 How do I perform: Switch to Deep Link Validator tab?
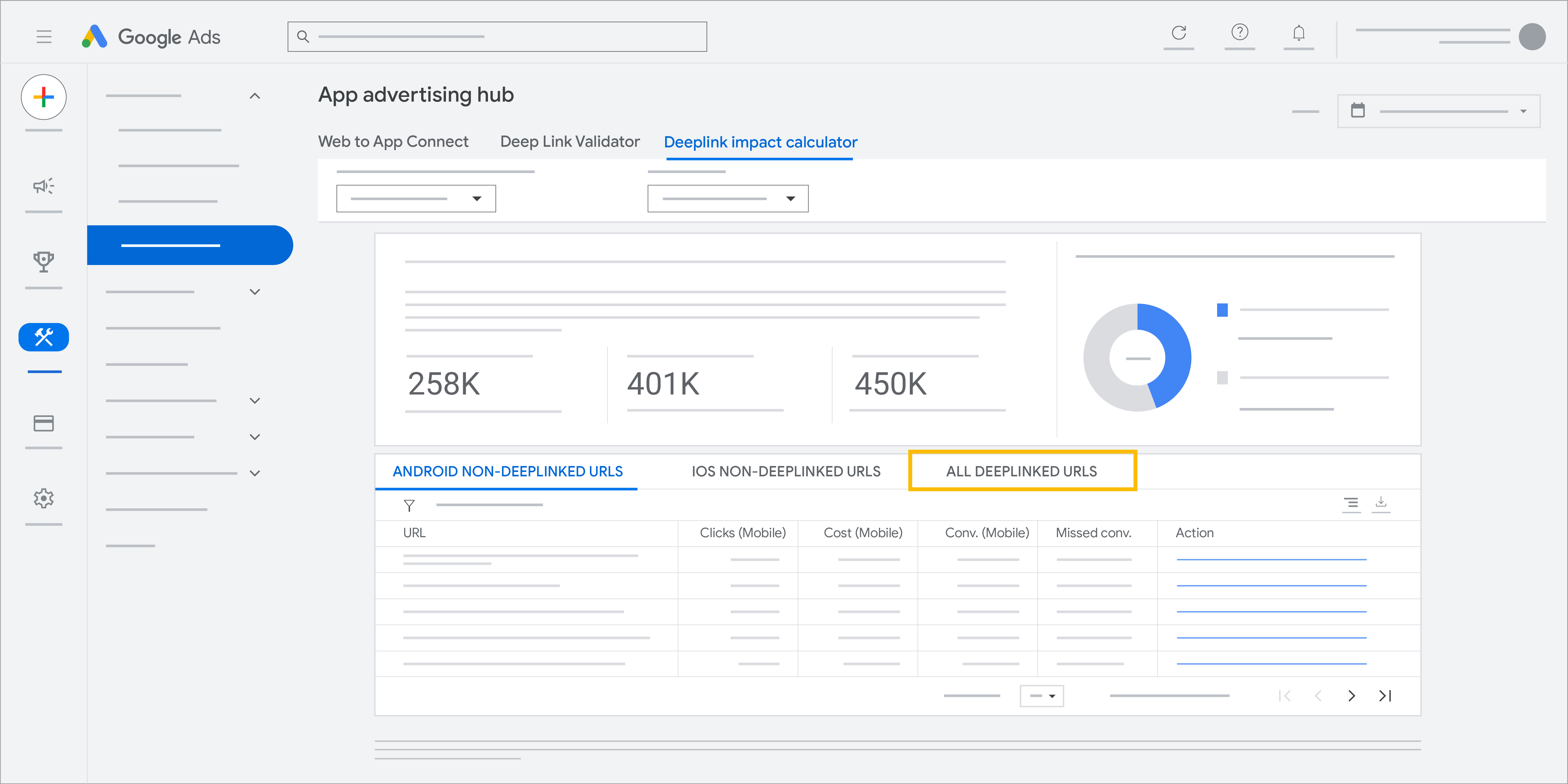click(570, 142)
